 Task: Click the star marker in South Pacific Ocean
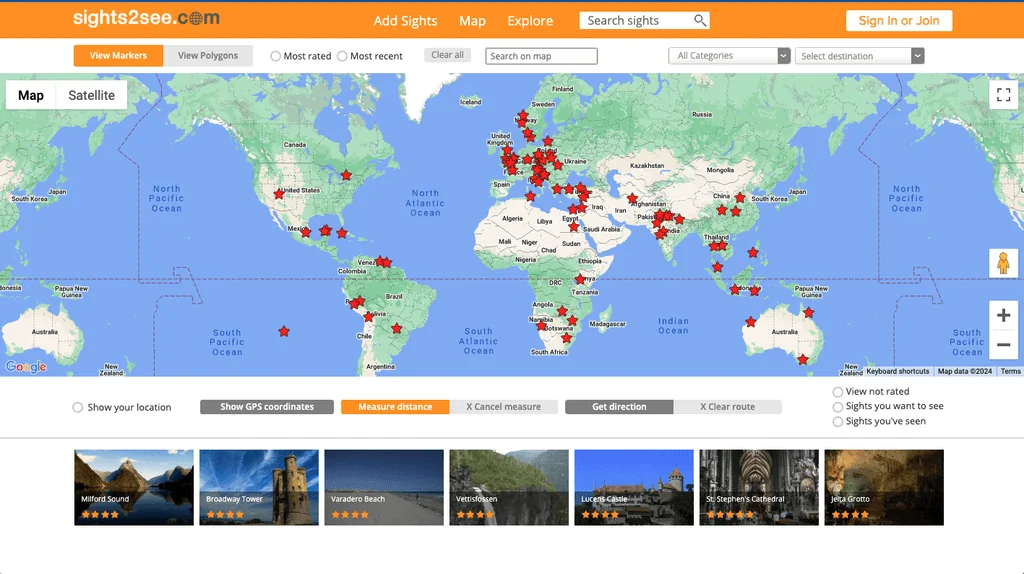click(x=283, y=332)
